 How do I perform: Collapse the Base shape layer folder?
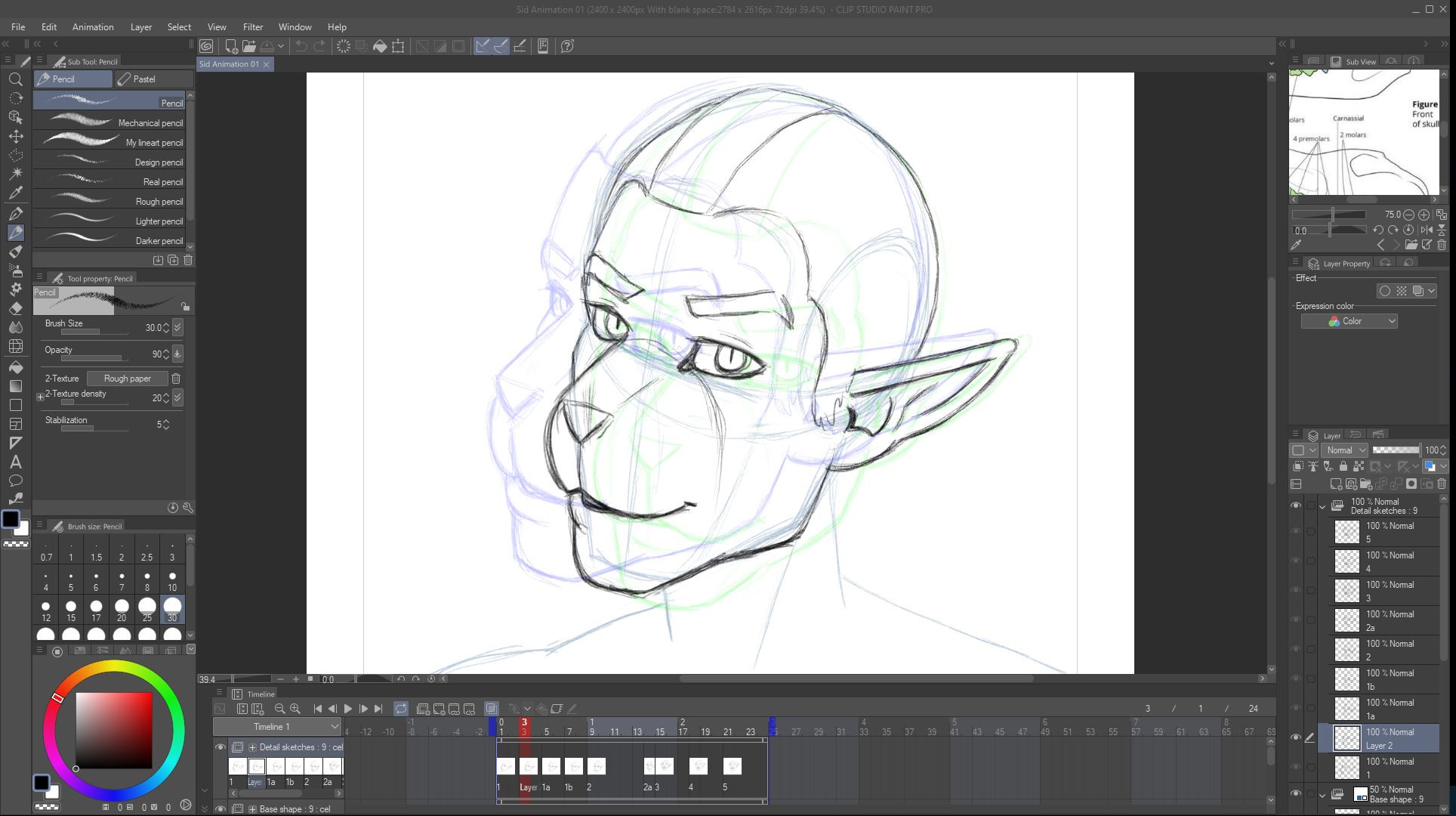coord(1323,795)
